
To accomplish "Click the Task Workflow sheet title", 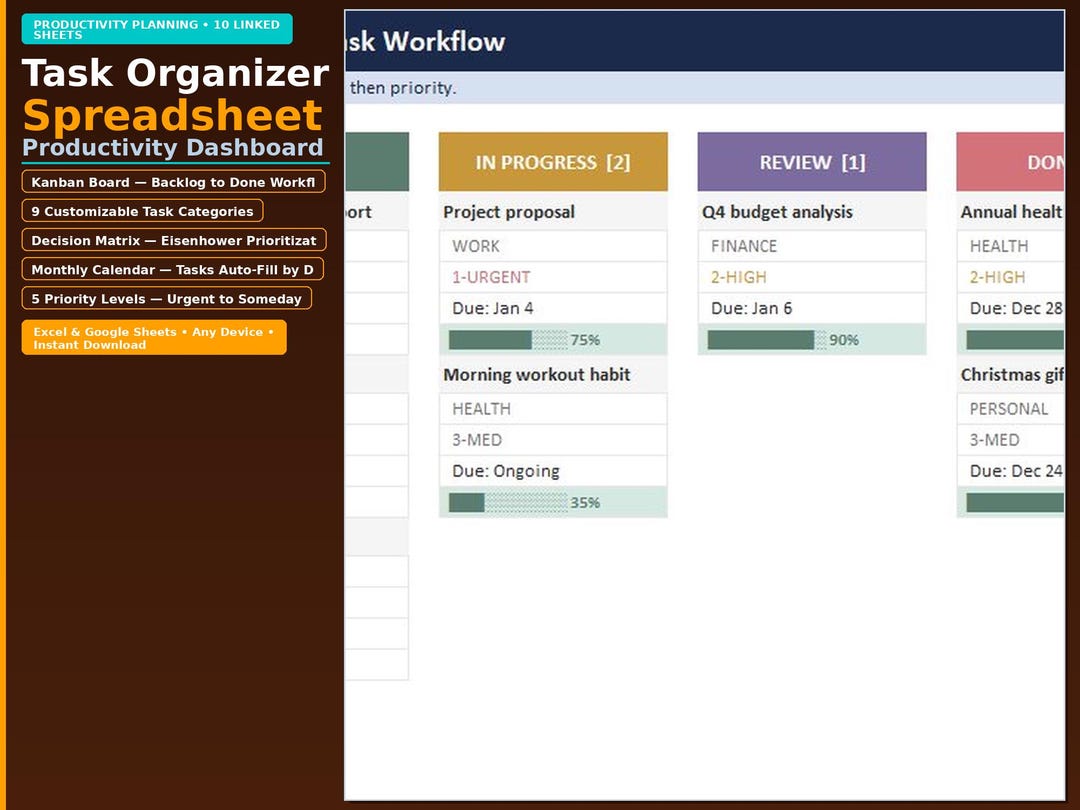I will point(425,41).
